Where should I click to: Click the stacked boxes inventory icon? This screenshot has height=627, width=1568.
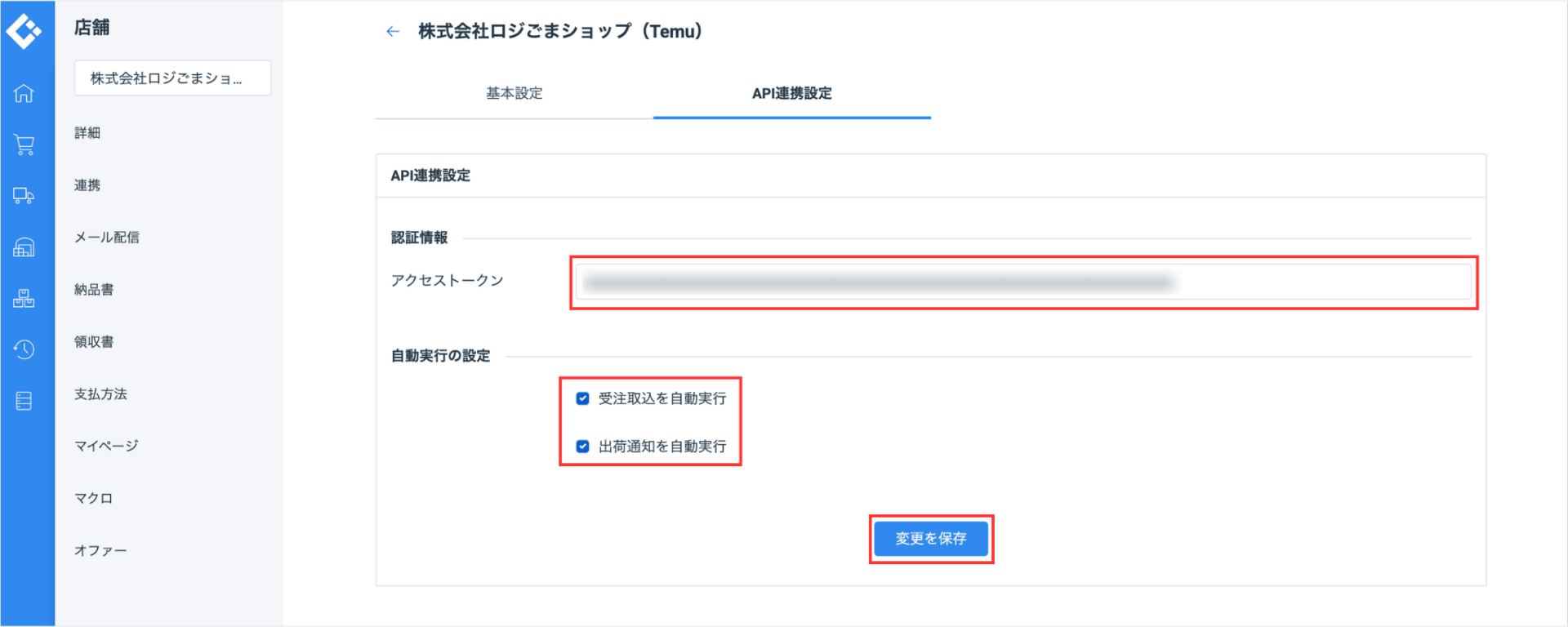[x=24, y=298]
